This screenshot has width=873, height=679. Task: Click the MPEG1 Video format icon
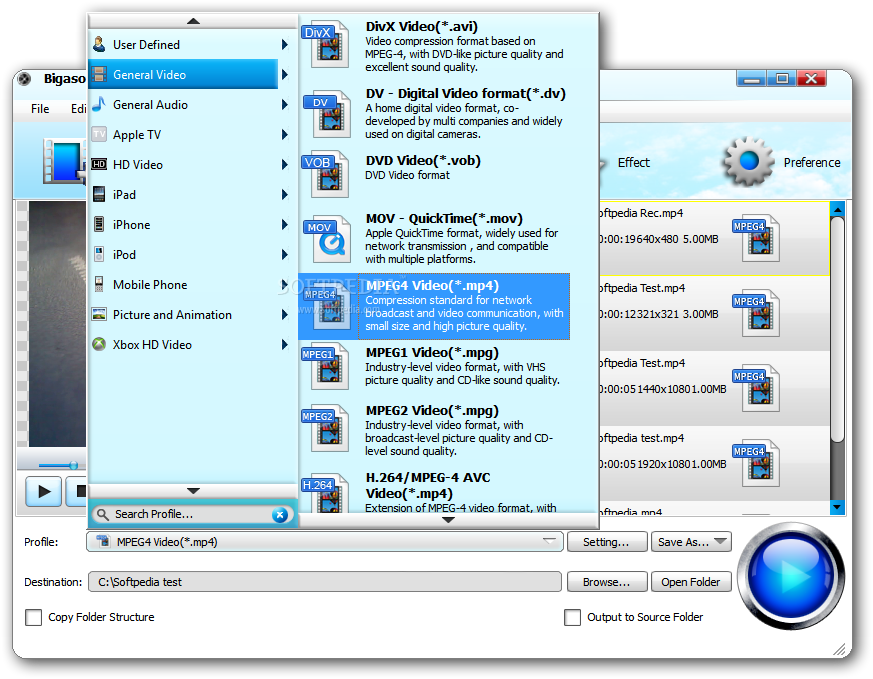[x=326, y=366]
